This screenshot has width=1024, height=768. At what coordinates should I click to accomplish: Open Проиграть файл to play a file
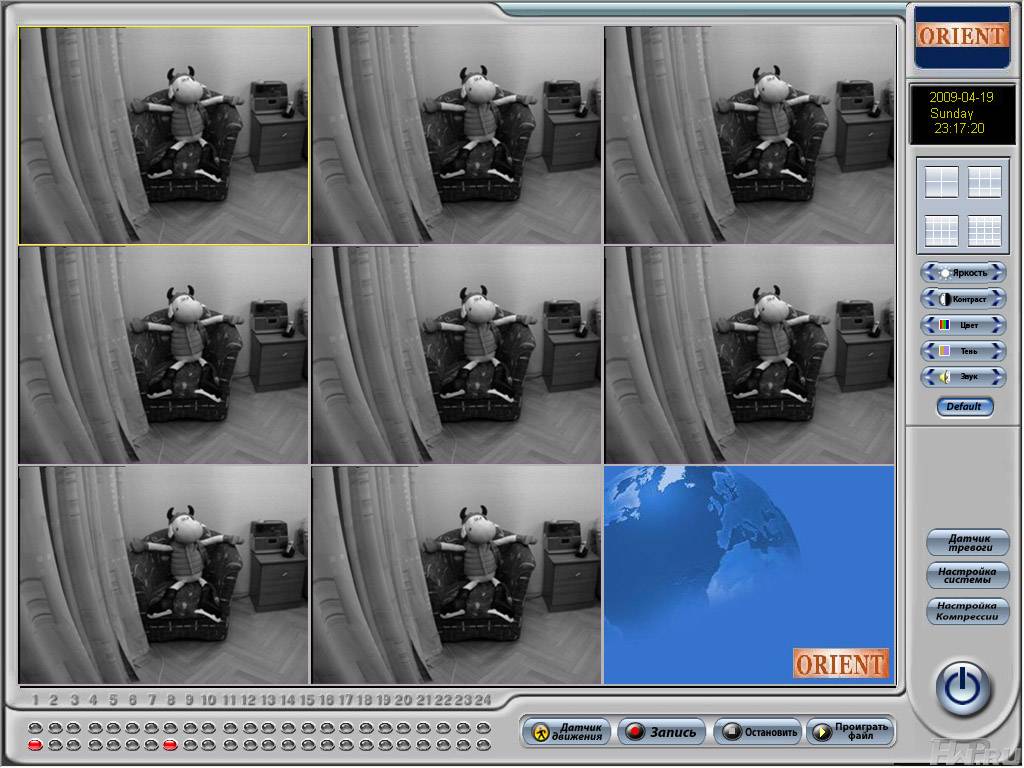pyautogui.click(x=849, y=732)
